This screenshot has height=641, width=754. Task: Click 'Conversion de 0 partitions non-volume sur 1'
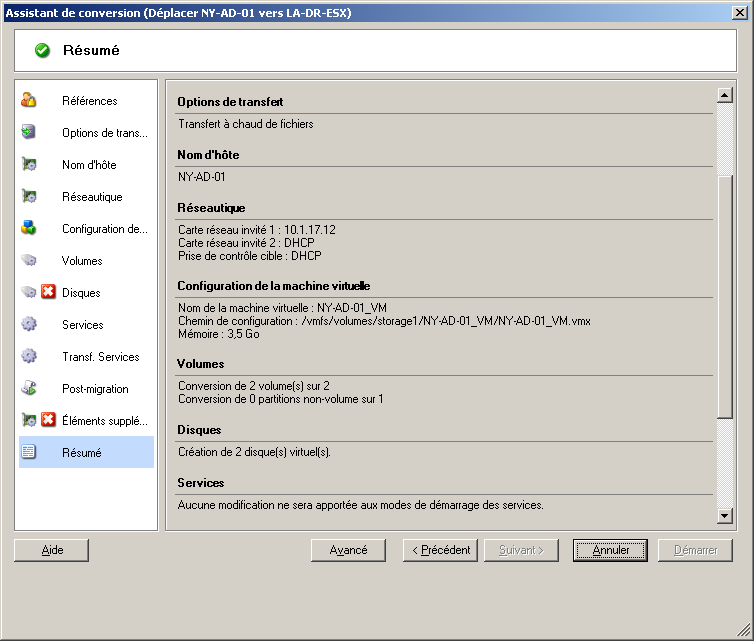point(281,399)
